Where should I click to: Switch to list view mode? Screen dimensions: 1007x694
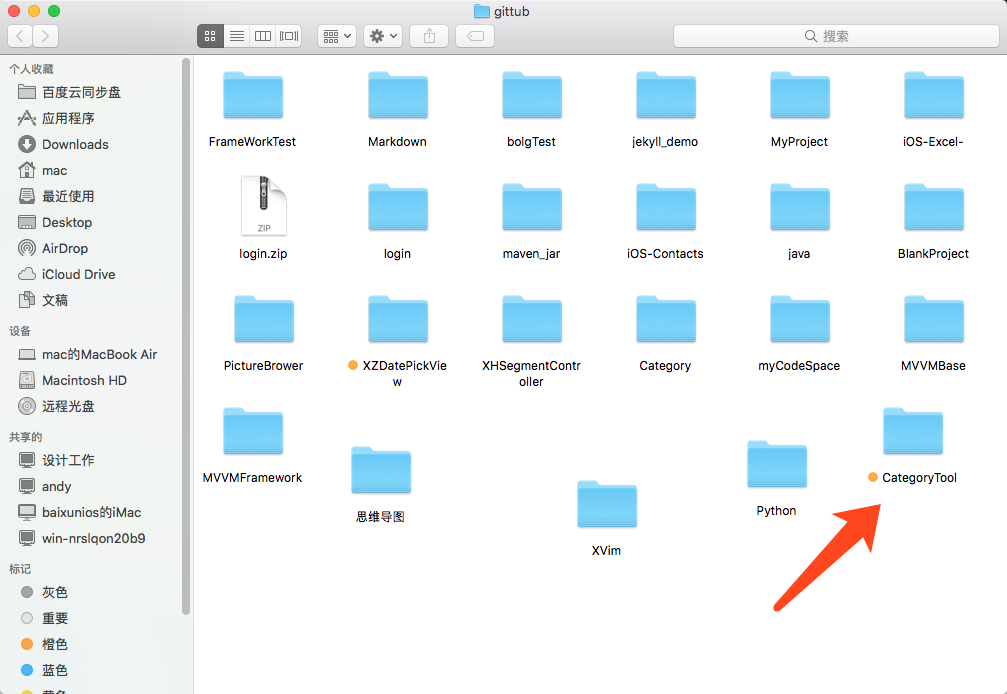(x=237, y=36)
